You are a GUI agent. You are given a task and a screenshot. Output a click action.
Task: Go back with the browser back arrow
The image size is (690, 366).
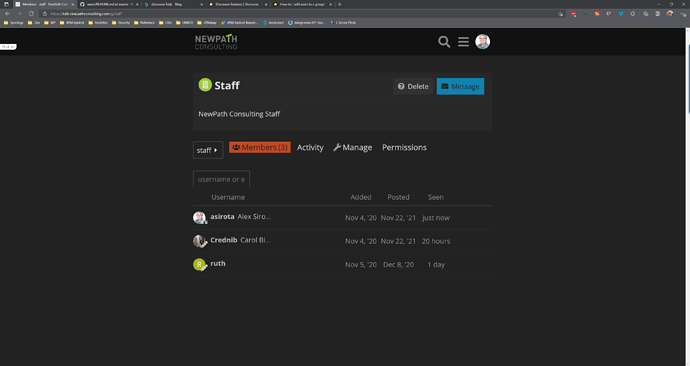tap(7, 14)
